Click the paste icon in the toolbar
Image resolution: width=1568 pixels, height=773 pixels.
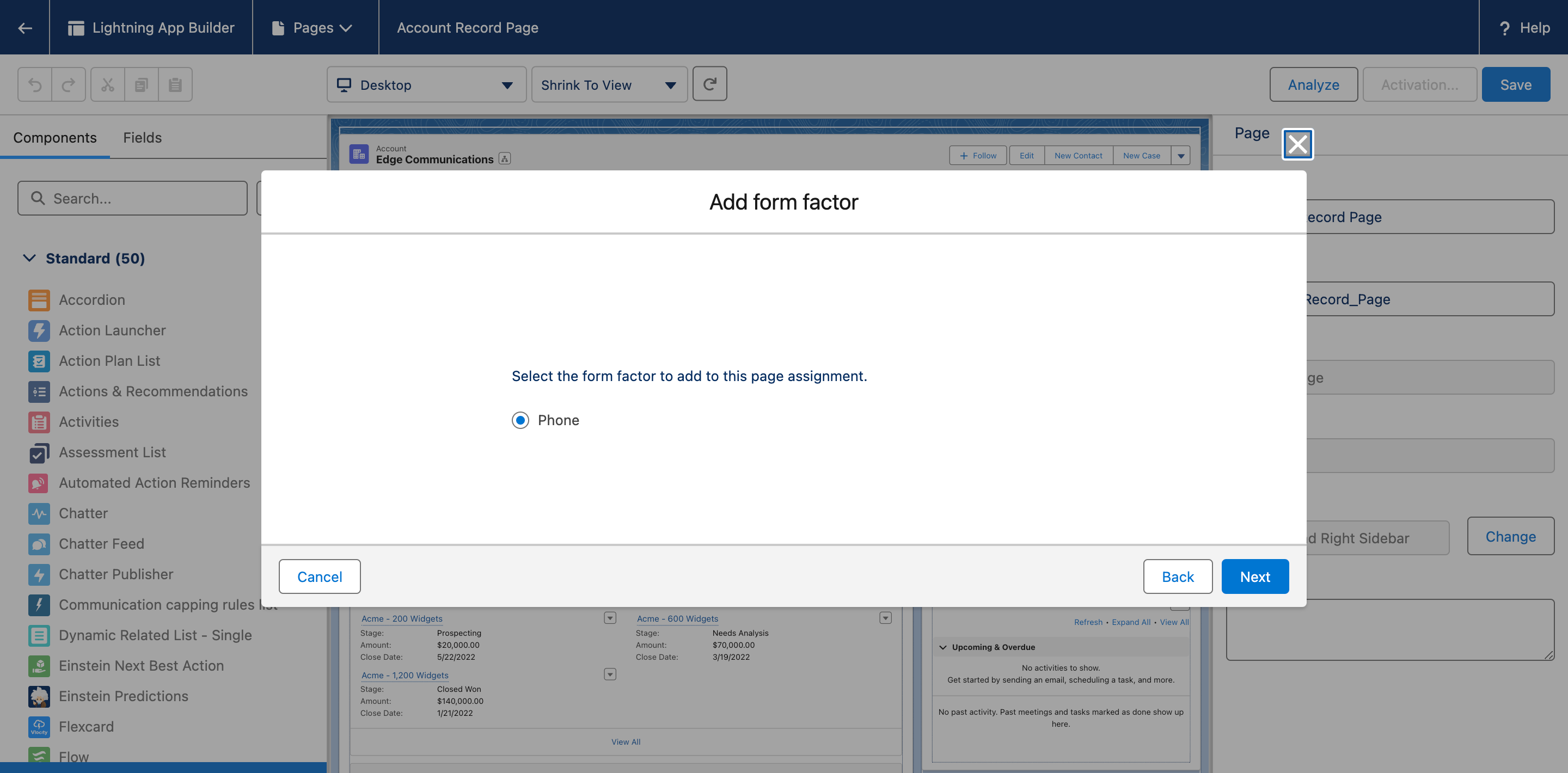pos(175,84)
